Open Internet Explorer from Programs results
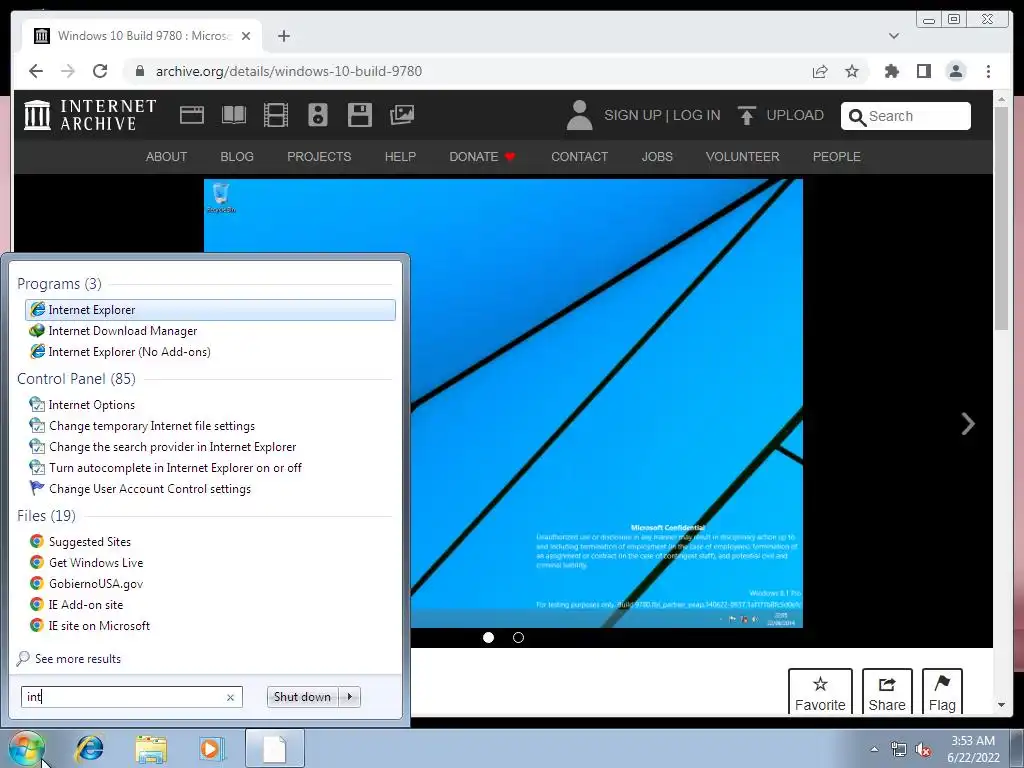Viewport: 1024px width, 768px height. click(210, 310)
